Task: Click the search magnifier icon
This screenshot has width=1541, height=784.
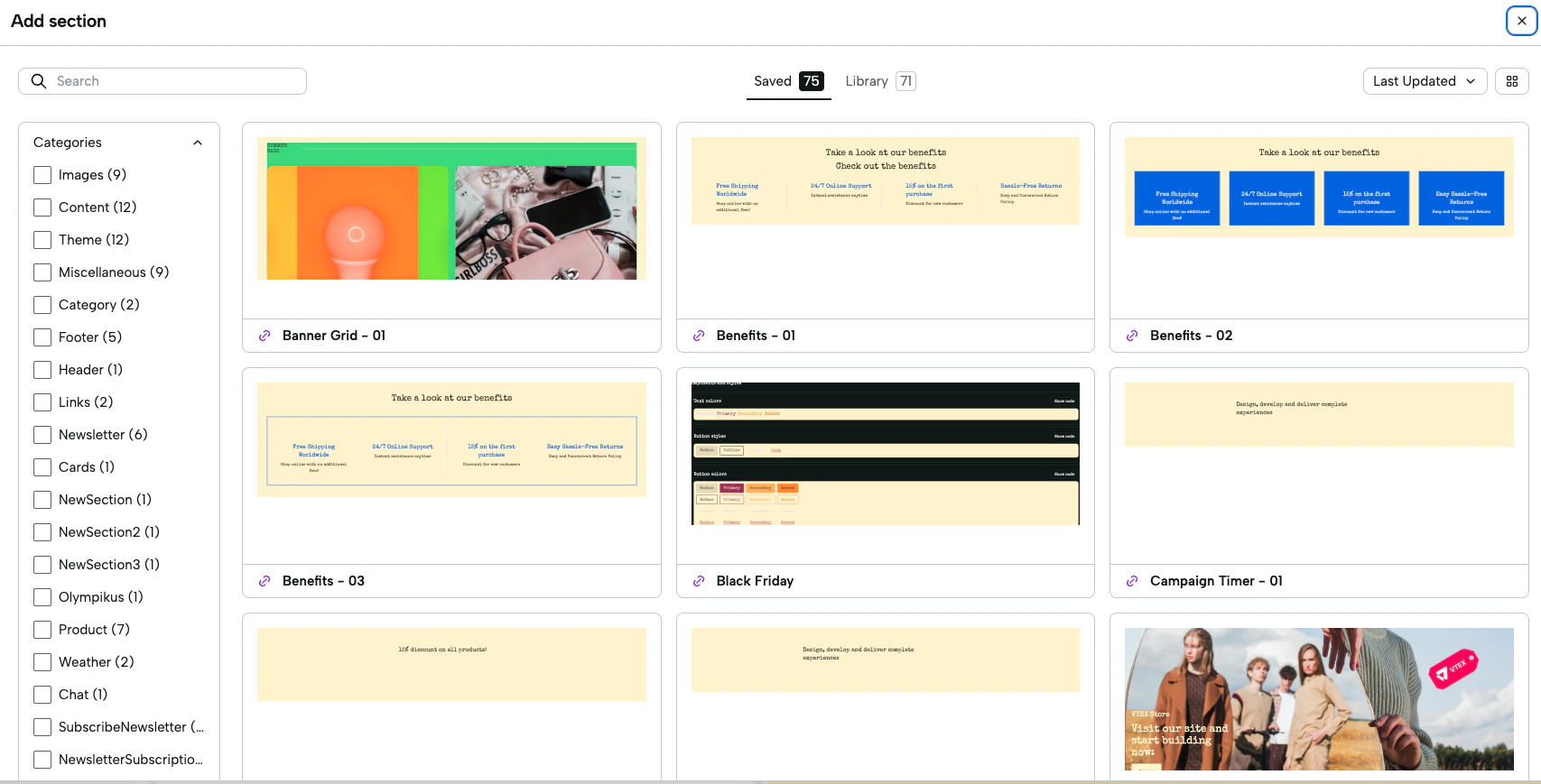Action: click(x=39, y=81)
